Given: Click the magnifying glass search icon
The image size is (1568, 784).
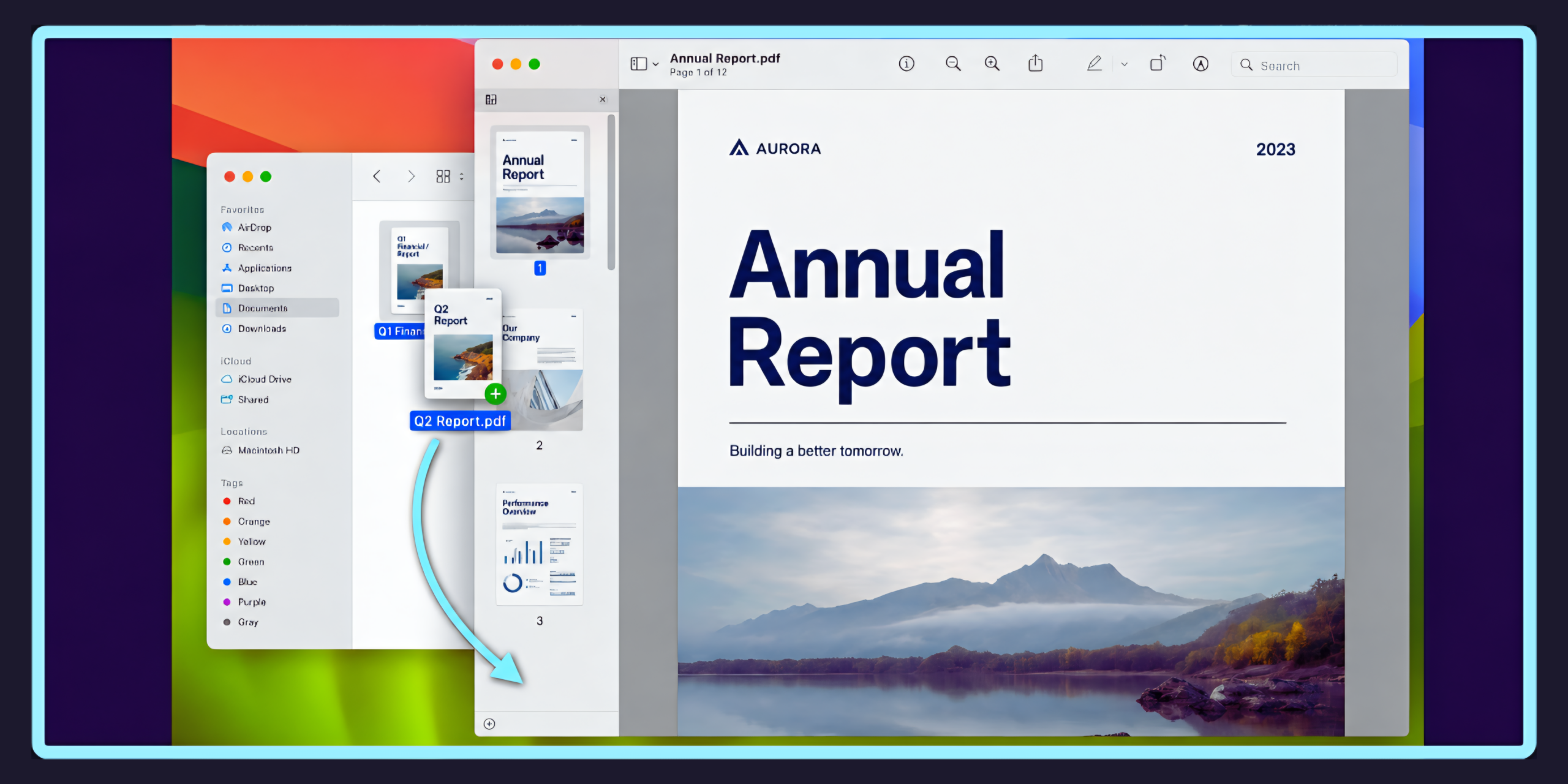Looking at the screenshot, I should click(x=1246, y=65).
